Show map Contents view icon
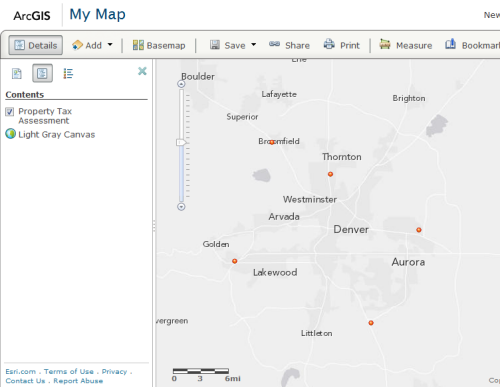The height and width of the screenshot is (387, 500). click(42, 73)
